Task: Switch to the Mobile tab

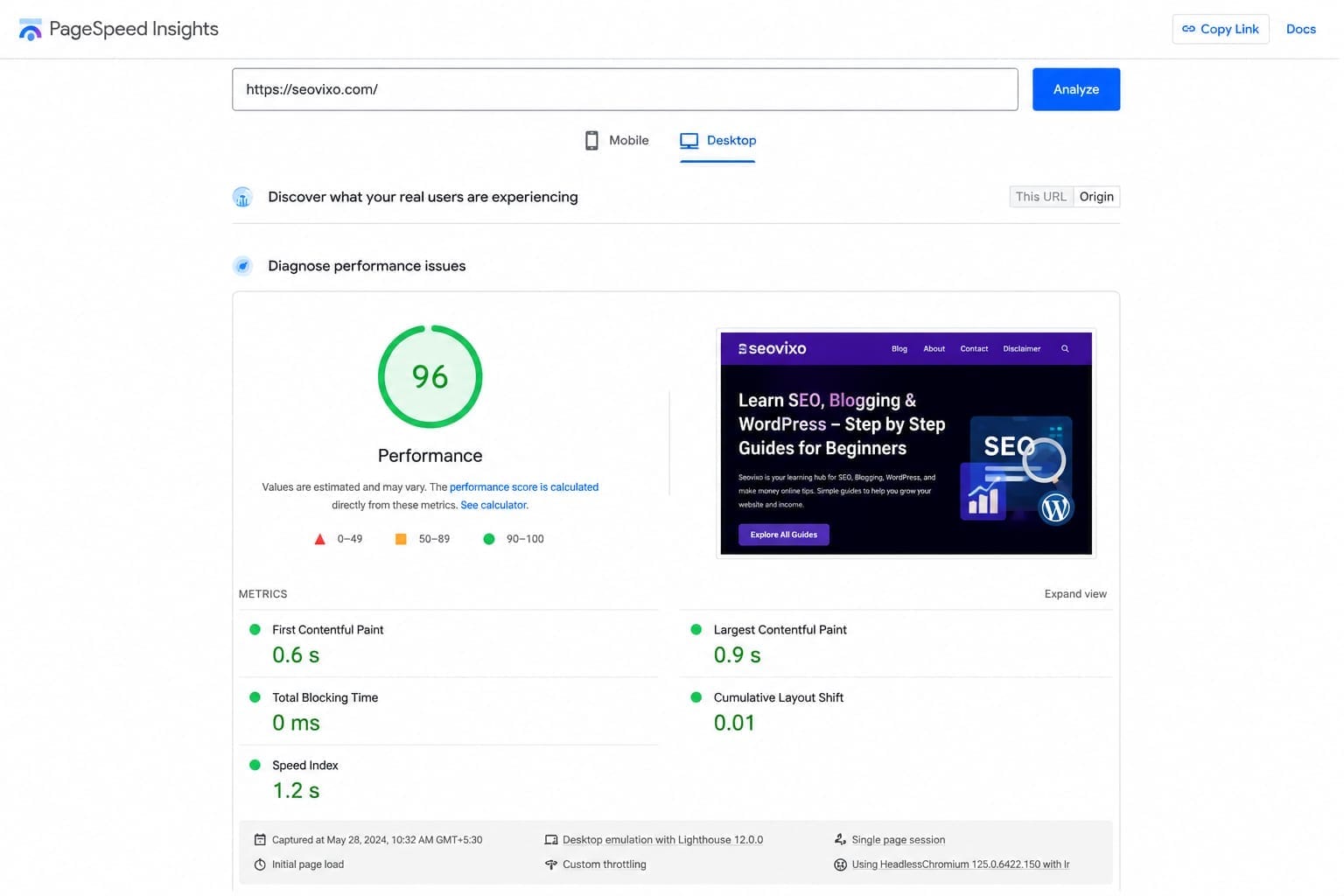Action: (617, 140)
